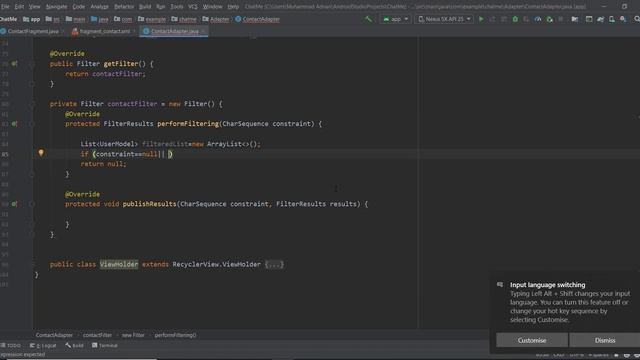The height and width of the screenshot is (360, 640).
Task: Open the Build tool window
Action: click(74, 345)
